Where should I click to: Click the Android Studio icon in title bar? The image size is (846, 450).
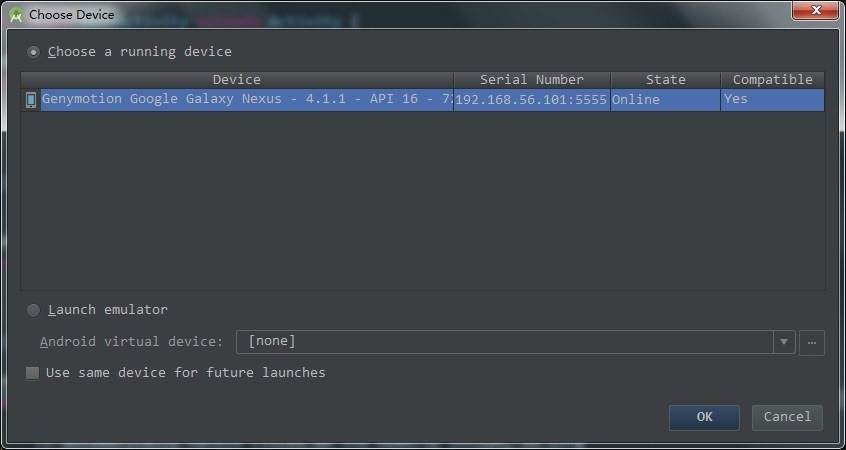16,15
